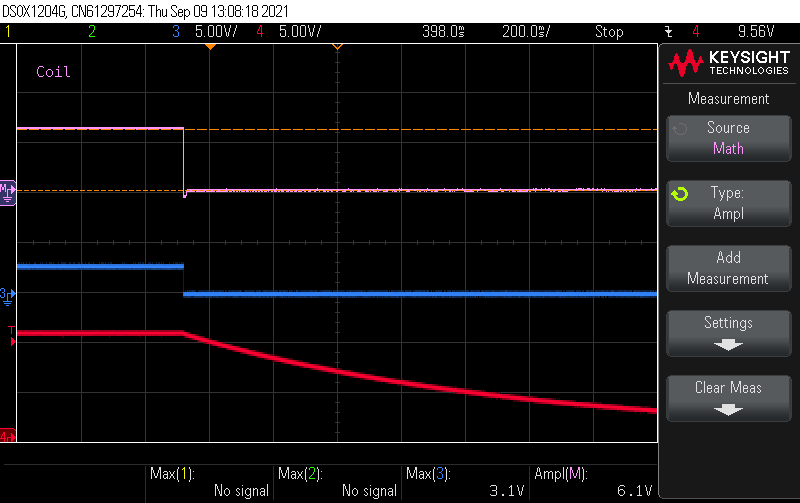Select channel 2 indicator in status bar
800x503 pixels.
pyautogui.click(x=92, y=32)
